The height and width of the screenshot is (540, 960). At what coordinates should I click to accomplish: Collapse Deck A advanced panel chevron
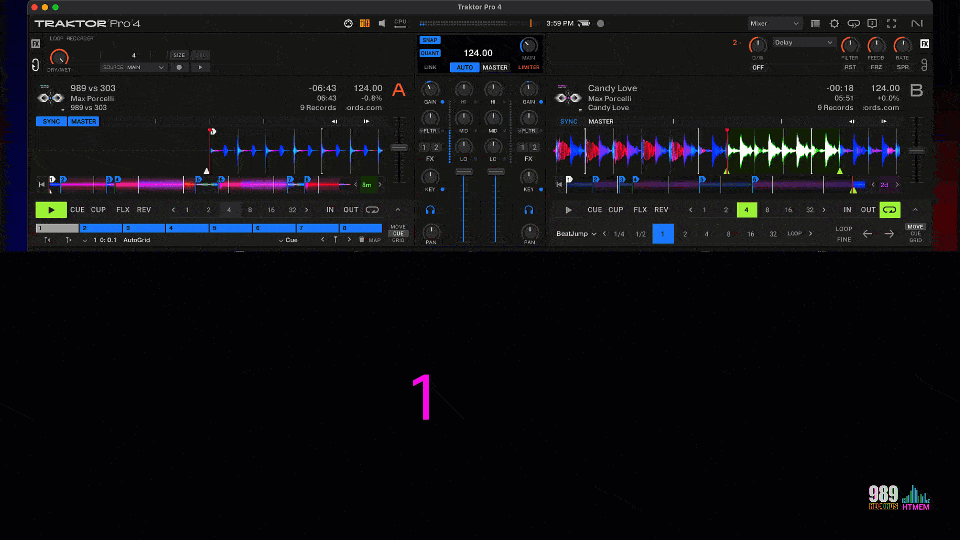398,210
